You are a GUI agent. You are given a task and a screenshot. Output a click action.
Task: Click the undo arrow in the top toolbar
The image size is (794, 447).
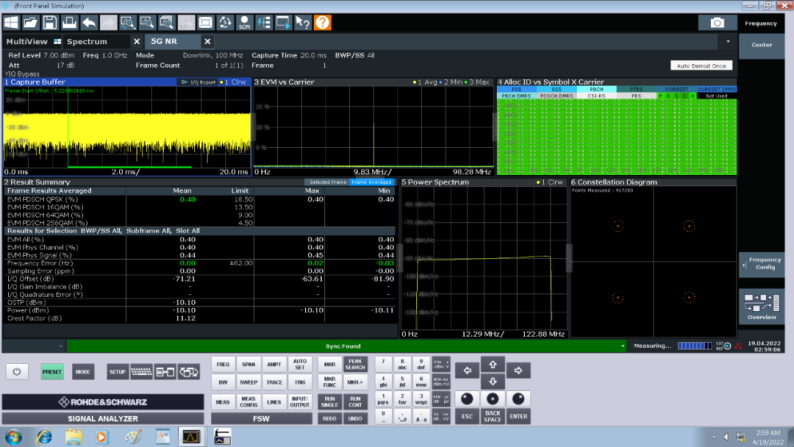(90, 21)
